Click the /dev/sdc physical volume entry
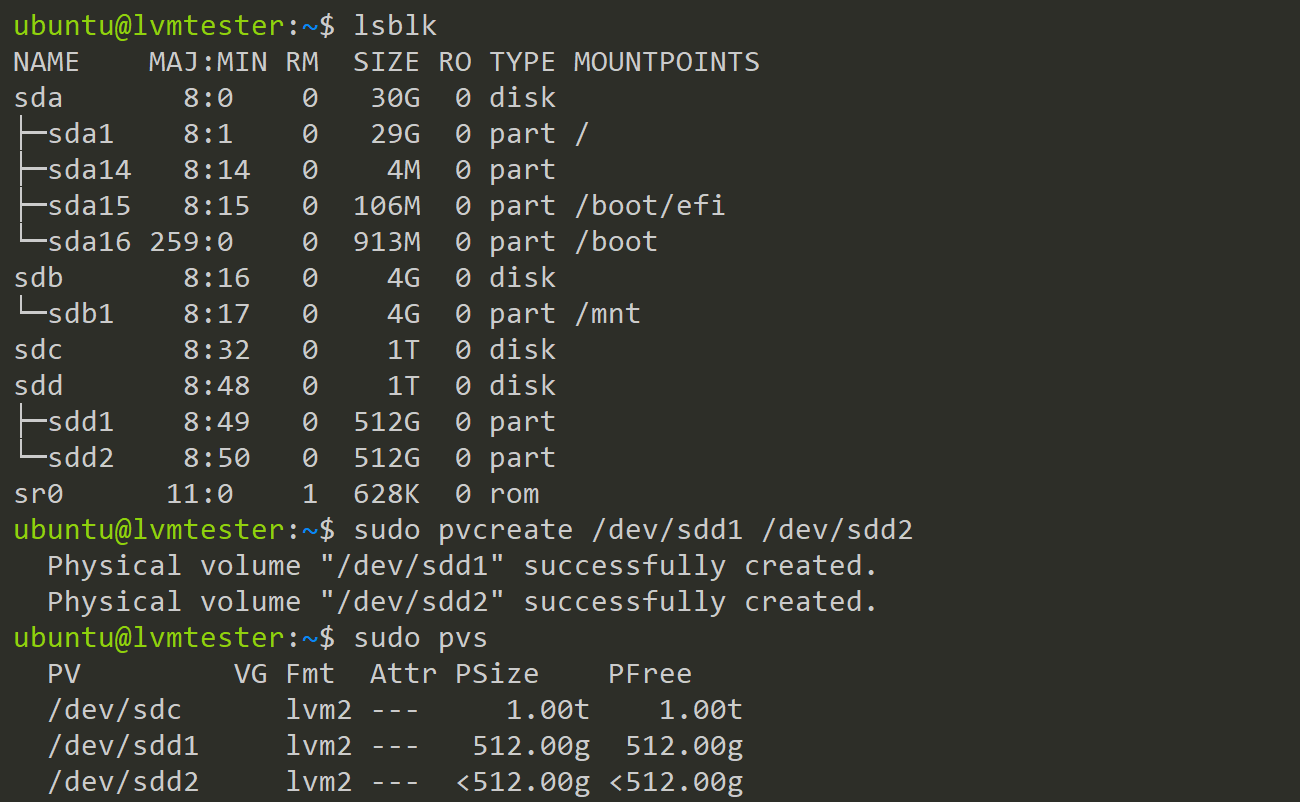The height and width of the screenshot is (802, 1300). coord(114,710)
